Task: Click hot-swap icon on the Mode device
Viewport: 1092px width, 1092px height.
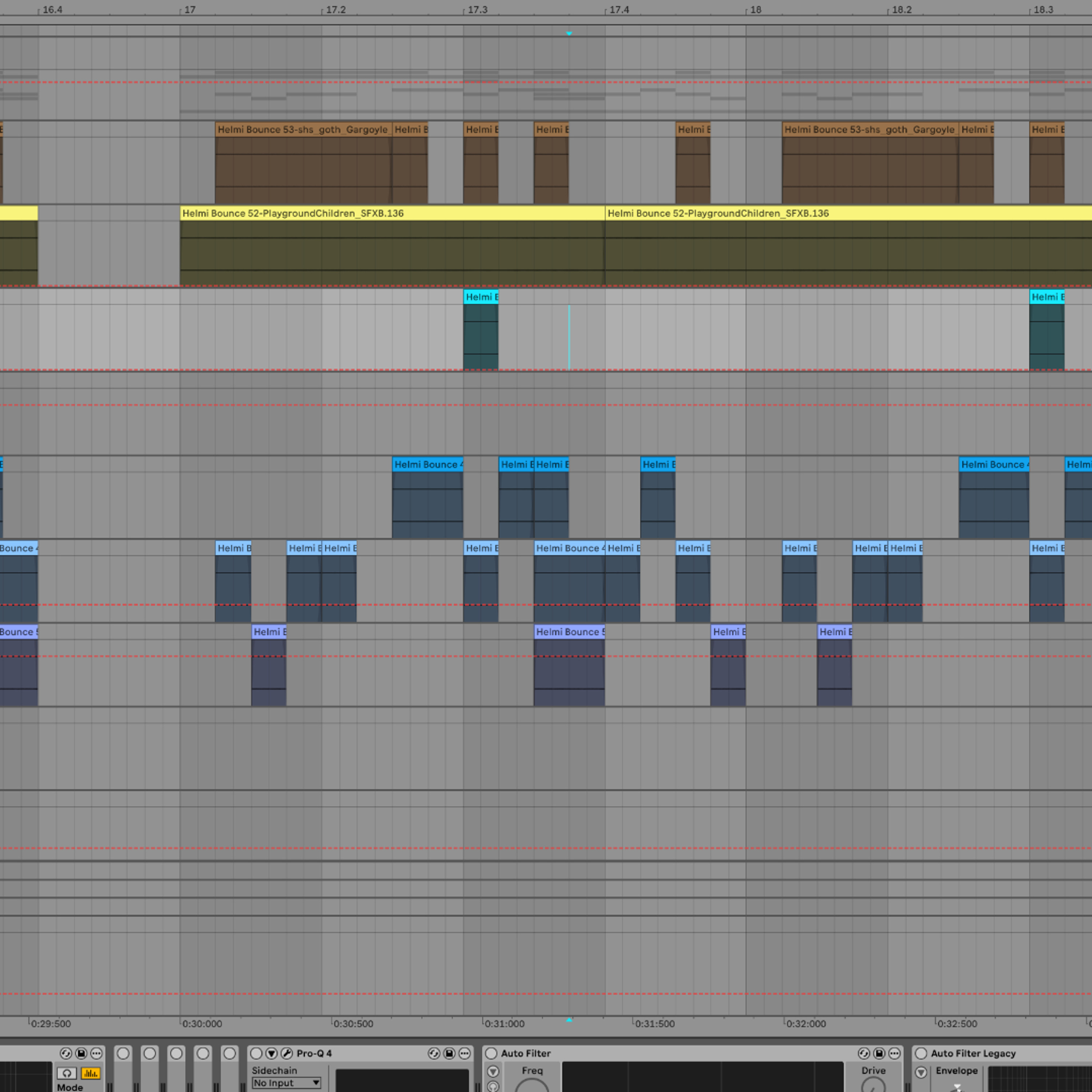Action: [66, 1053]
